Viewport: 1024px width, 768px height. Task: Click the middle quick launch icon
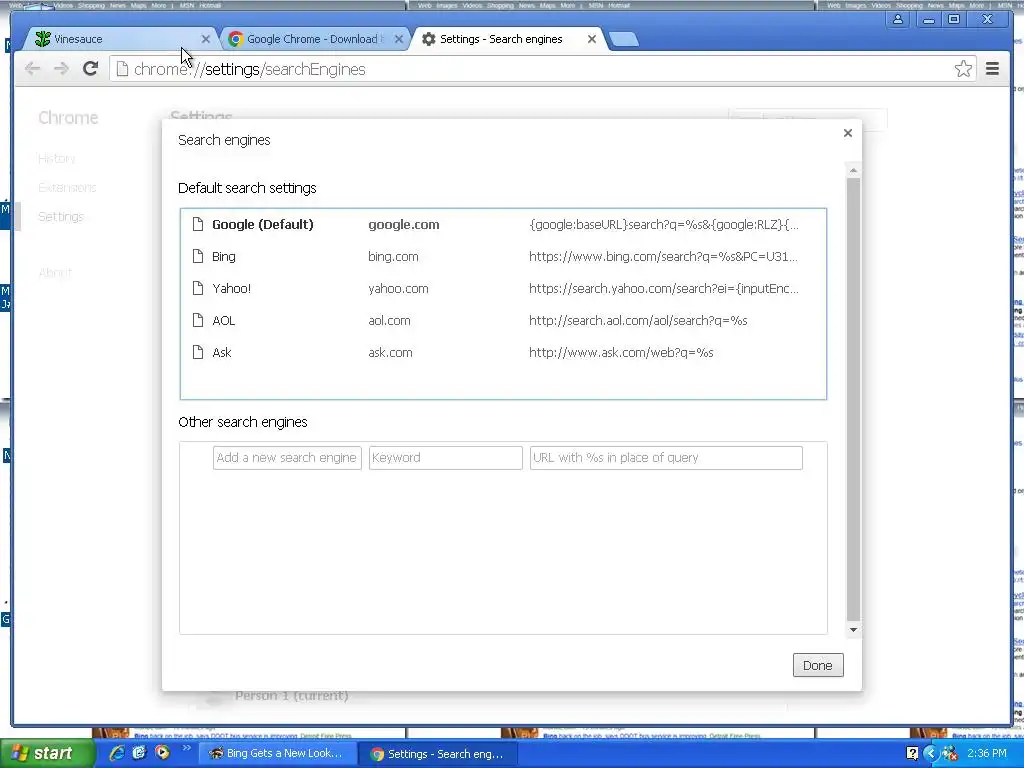point(139,753)
